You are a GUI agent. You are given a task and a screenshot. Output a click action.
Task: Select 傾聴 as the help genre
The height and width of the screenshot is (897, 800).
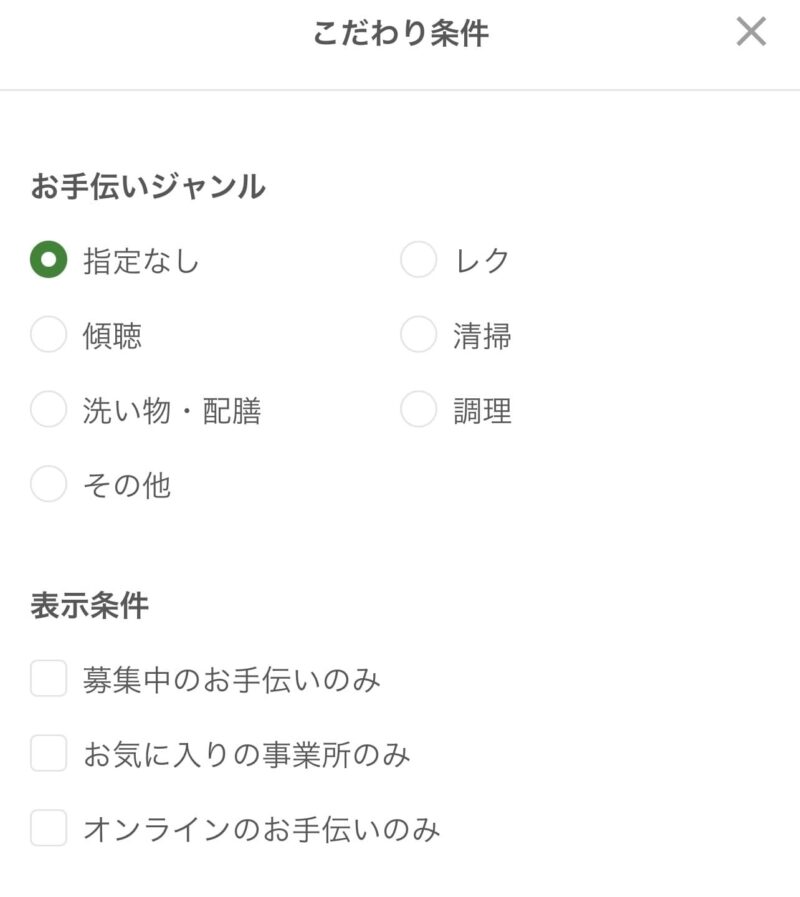(48, 336)
